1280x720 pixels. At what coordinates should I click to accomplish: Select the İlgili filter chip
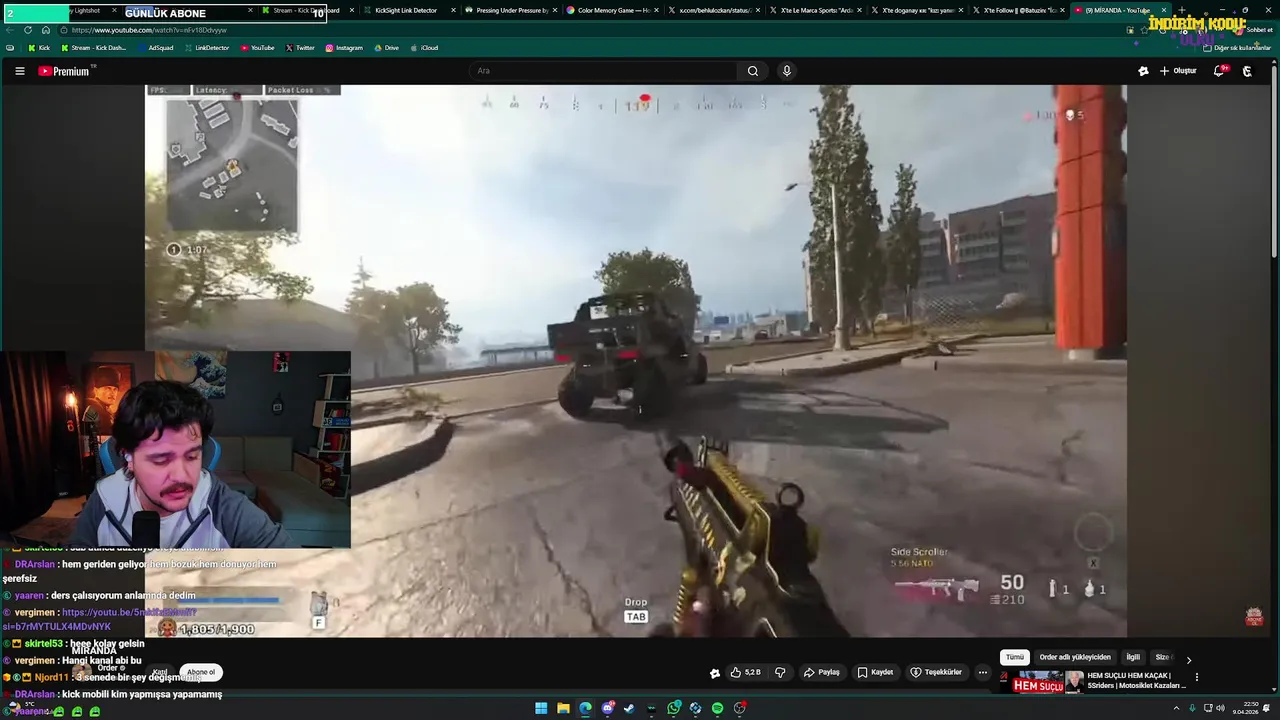point(1133,657)
